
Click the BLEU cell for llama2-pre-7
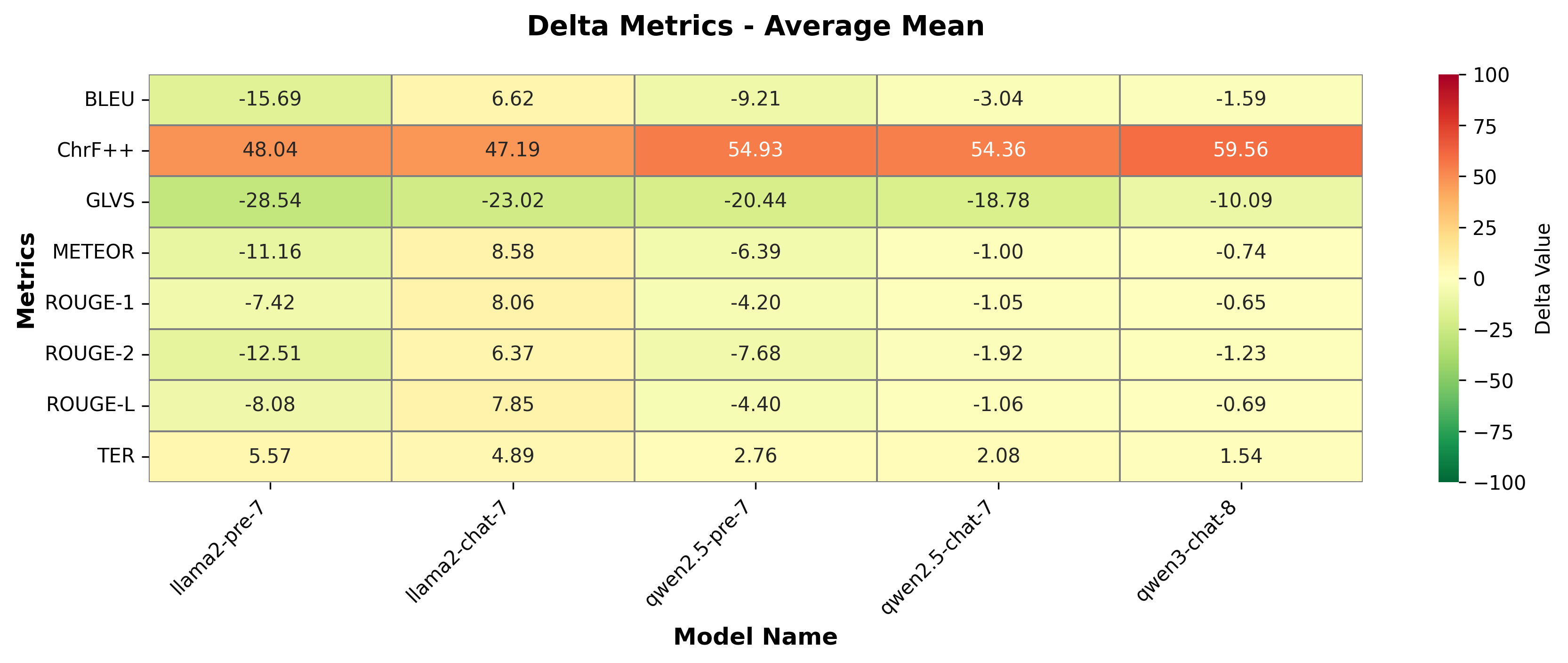270,99
